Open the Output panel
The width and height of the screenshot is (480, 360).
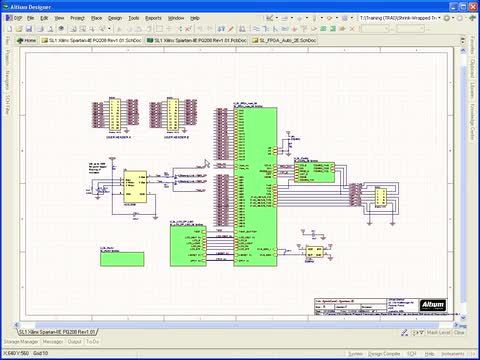point(75,342)
